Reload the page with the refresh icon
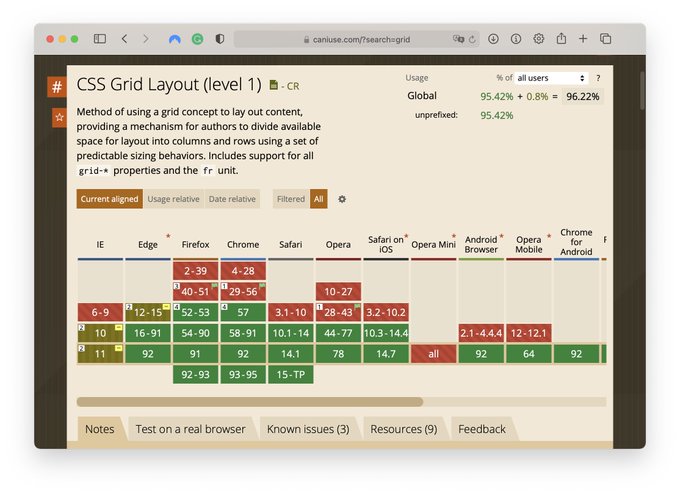The height and width of the screenshot is (494, 680). point(472,39)
